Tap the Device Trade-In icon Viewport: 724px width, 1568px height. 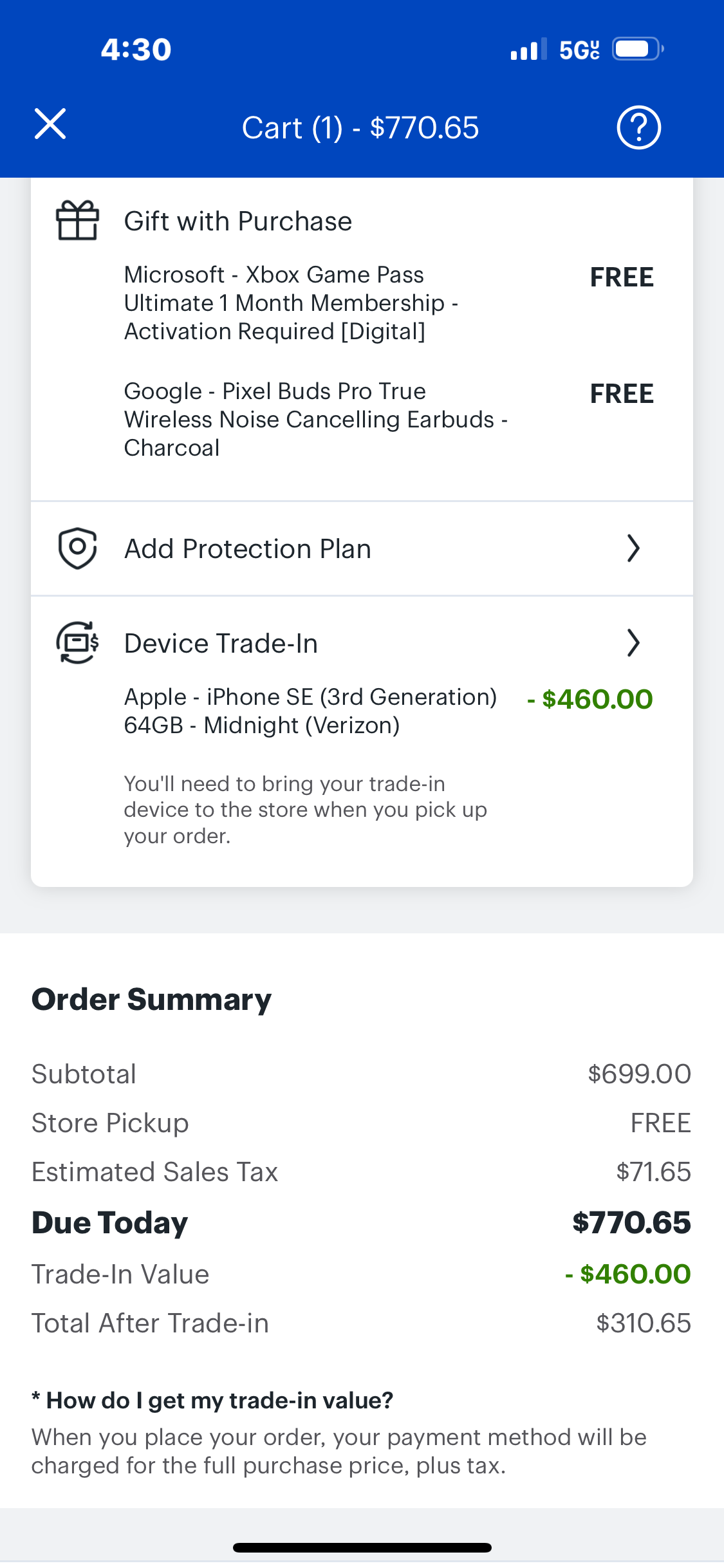[78, 642]
